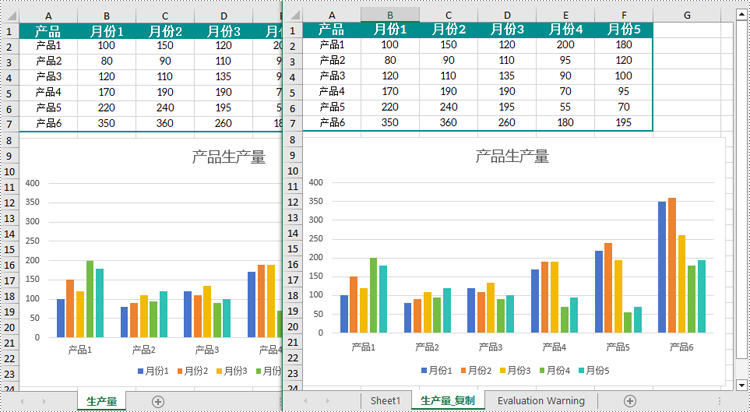Click 月份4 legend label in right chart
The width and height of the screenshot is (750, 412).
[559, 370]
